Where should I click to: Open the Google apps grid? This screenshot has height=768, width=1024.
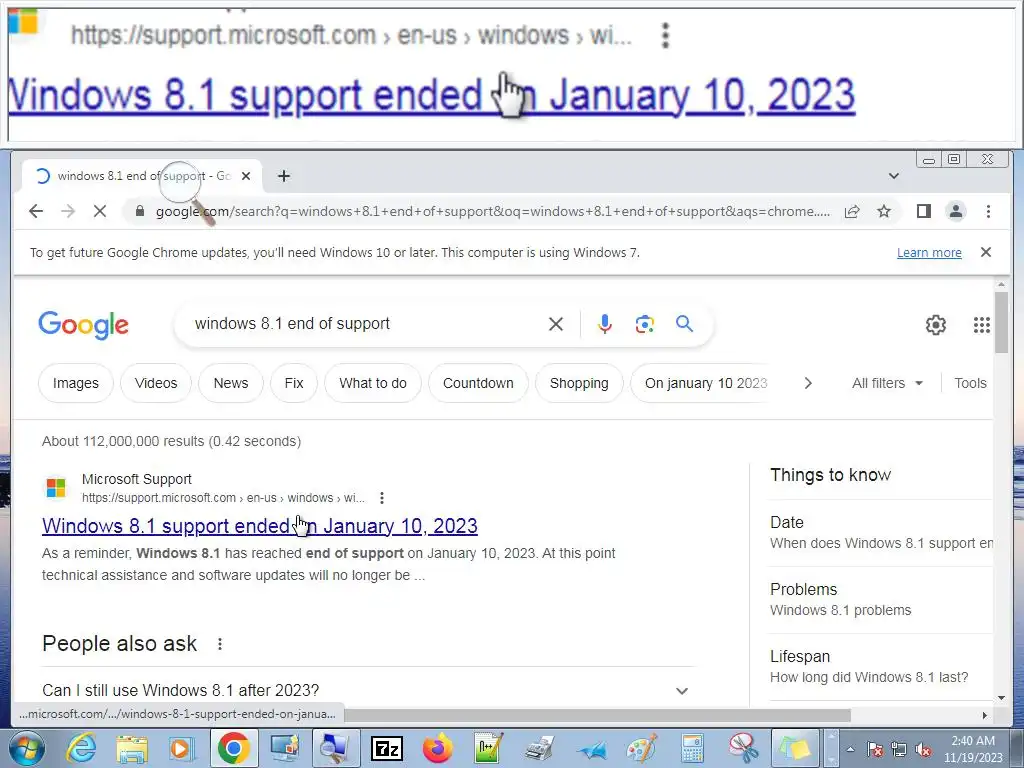981,325
